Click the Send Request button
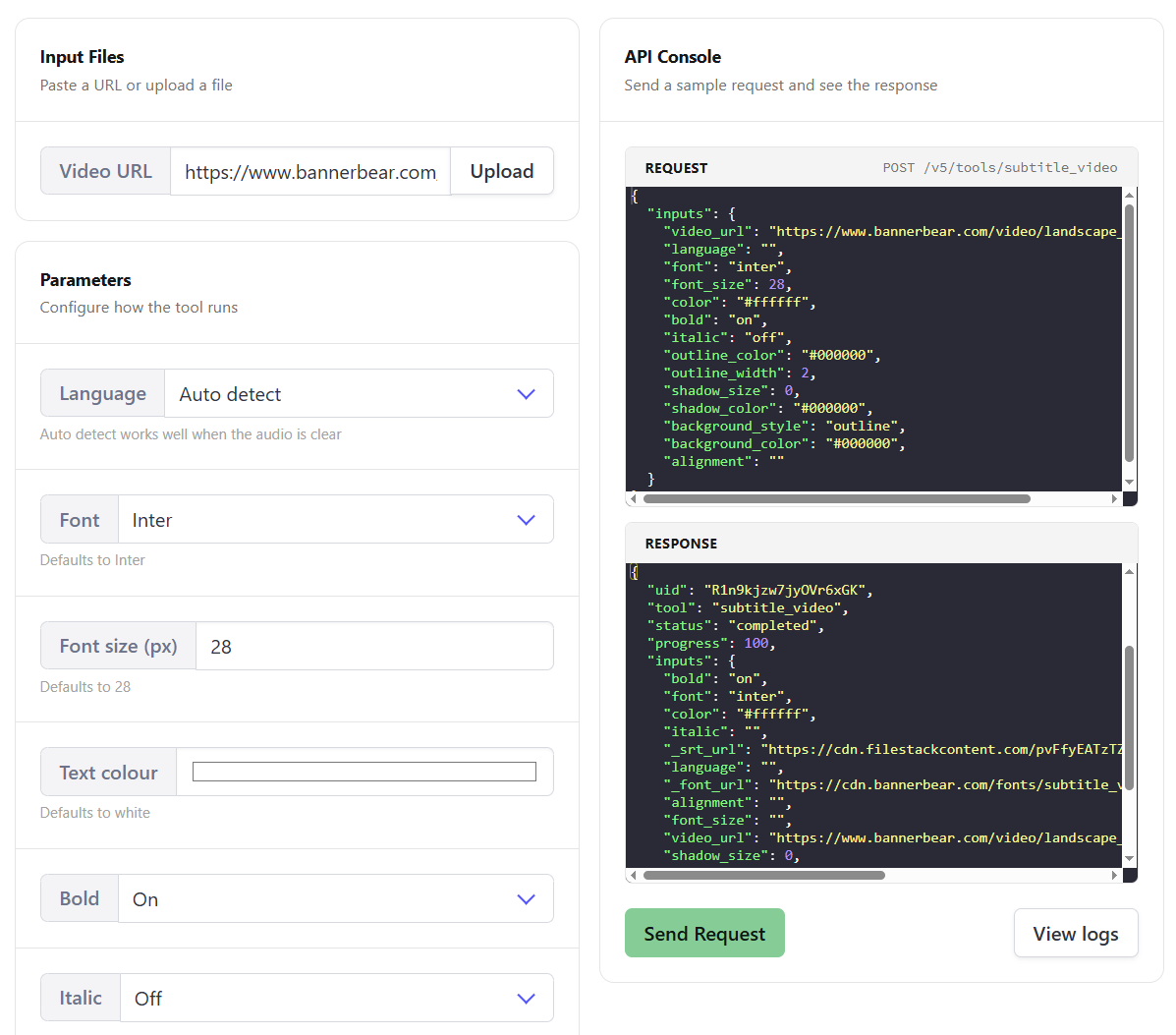 704,933
